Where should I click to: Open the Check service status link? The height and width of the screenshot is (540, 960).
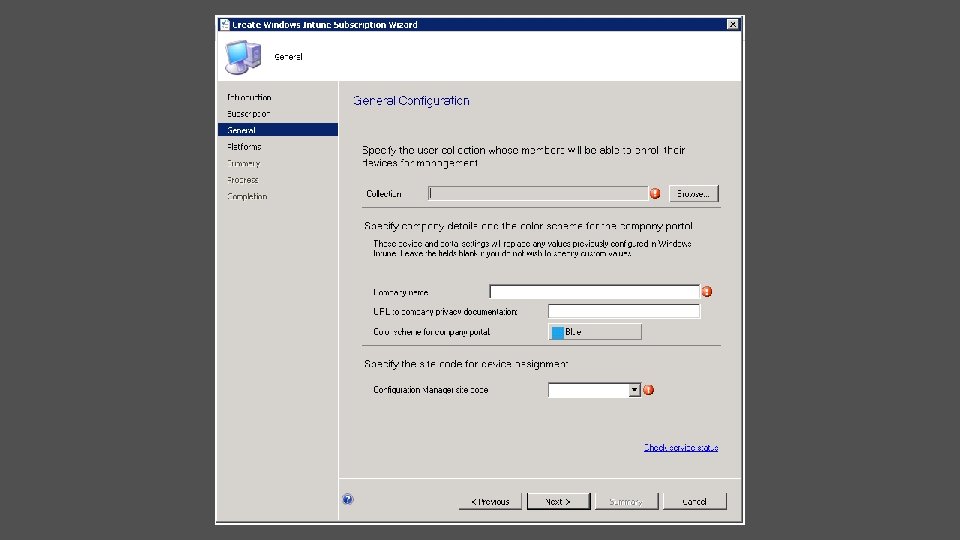[681, 448]
